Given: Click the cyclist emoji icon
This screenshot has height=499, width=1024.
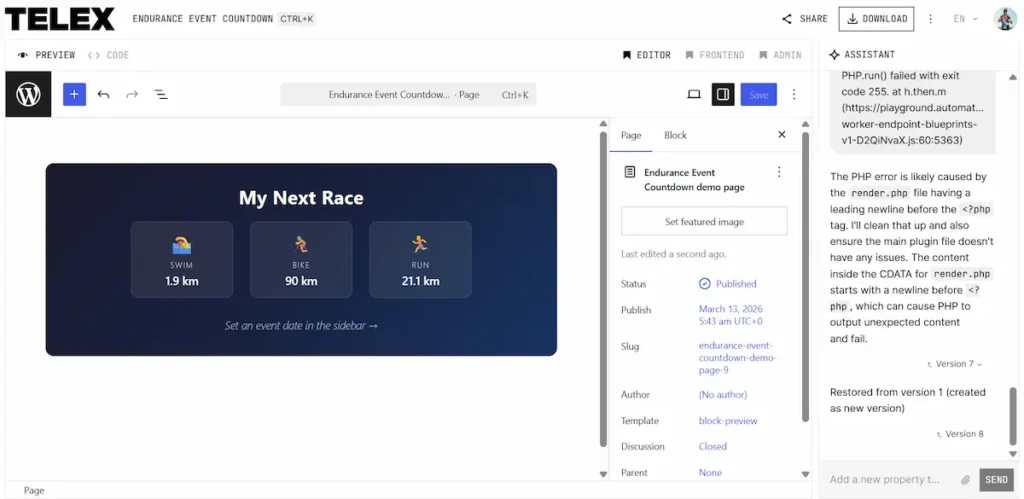Looking at the screenshot, I should (301, 245).
